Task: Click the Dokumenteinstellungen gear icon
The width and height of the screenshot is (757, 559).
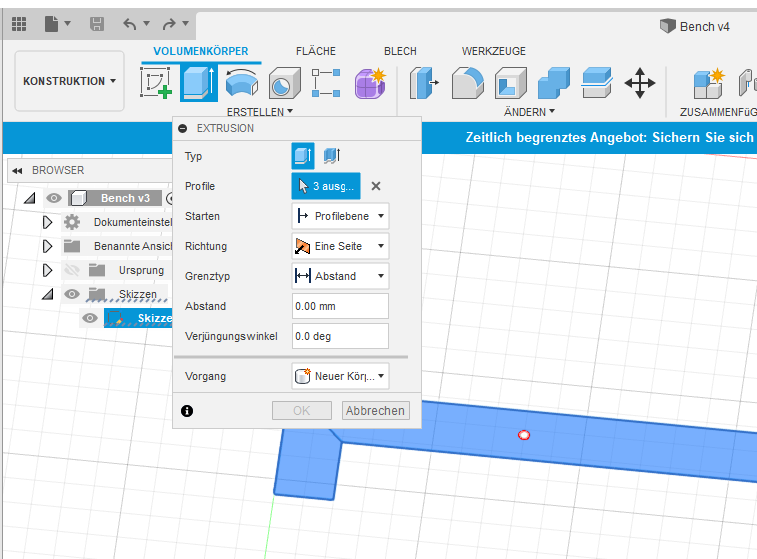Action: coord(72,222)
